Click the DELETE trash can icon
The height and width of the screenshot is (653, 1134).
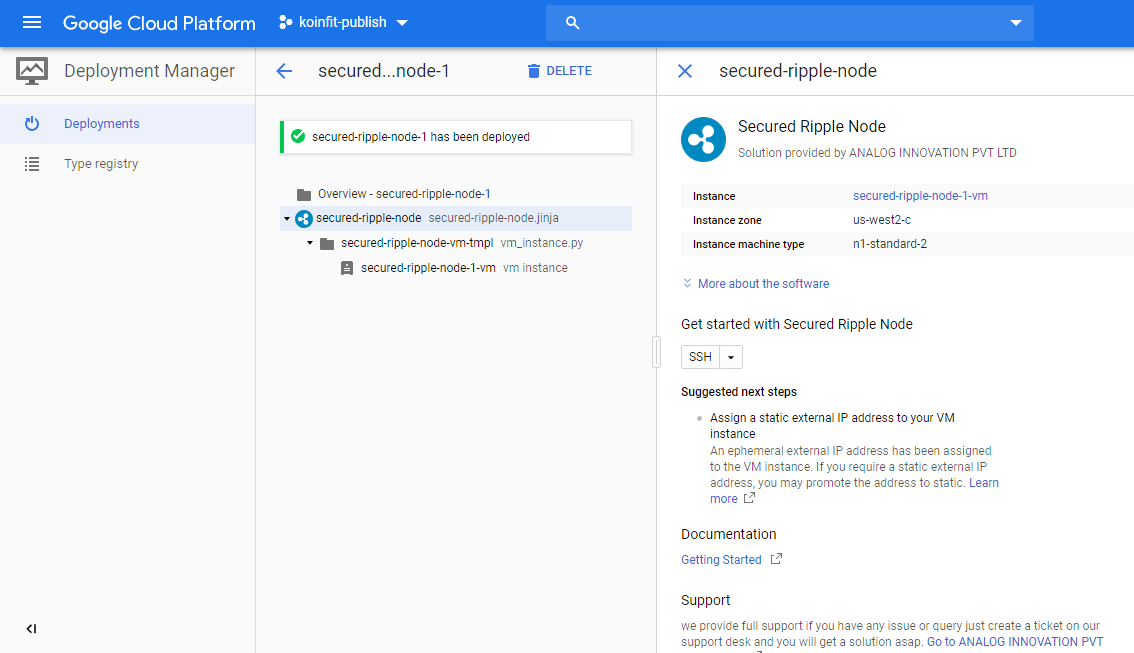pos(534,71)
